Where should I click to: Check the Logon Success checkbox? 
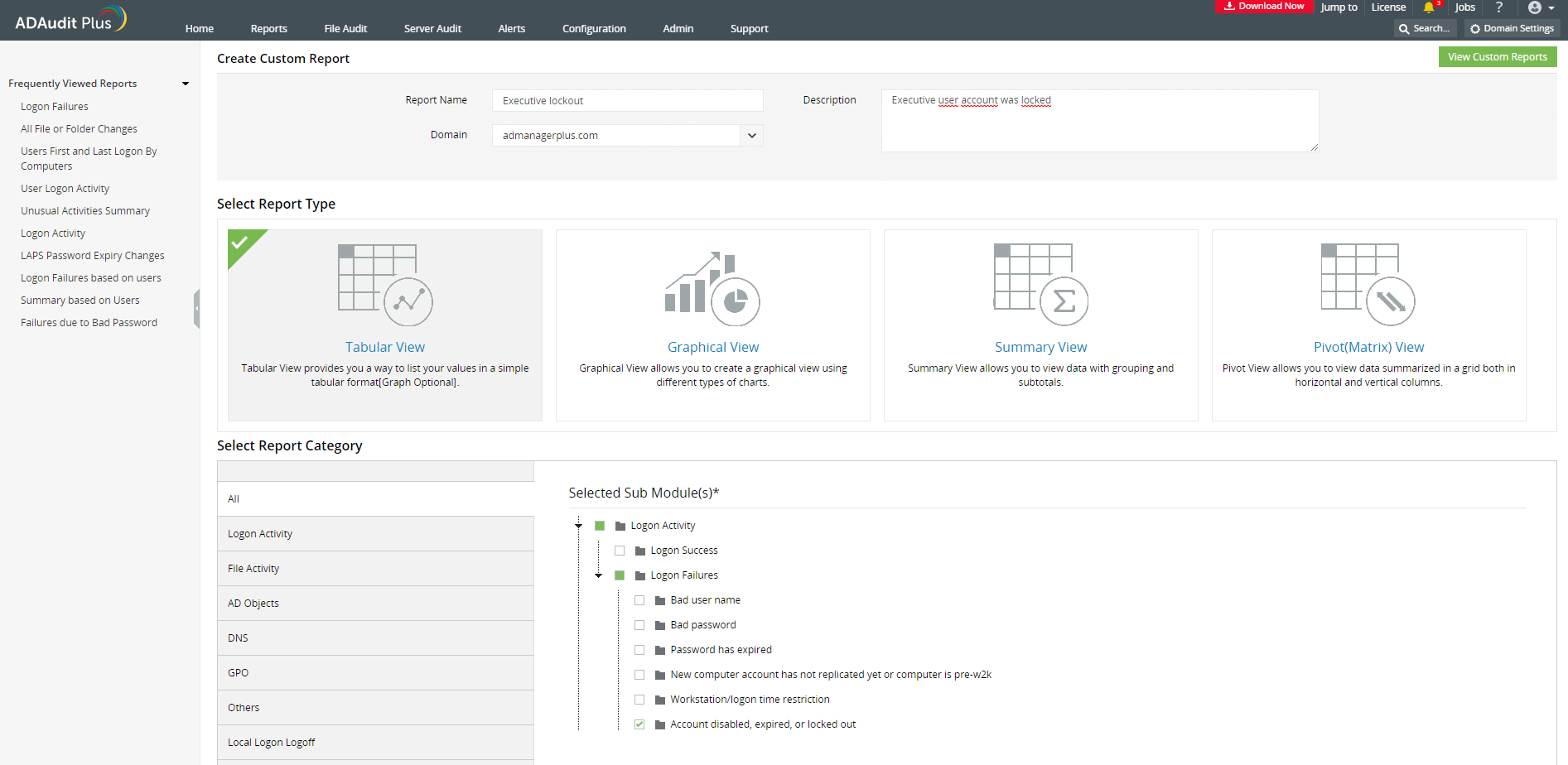(x=620, y=551)
